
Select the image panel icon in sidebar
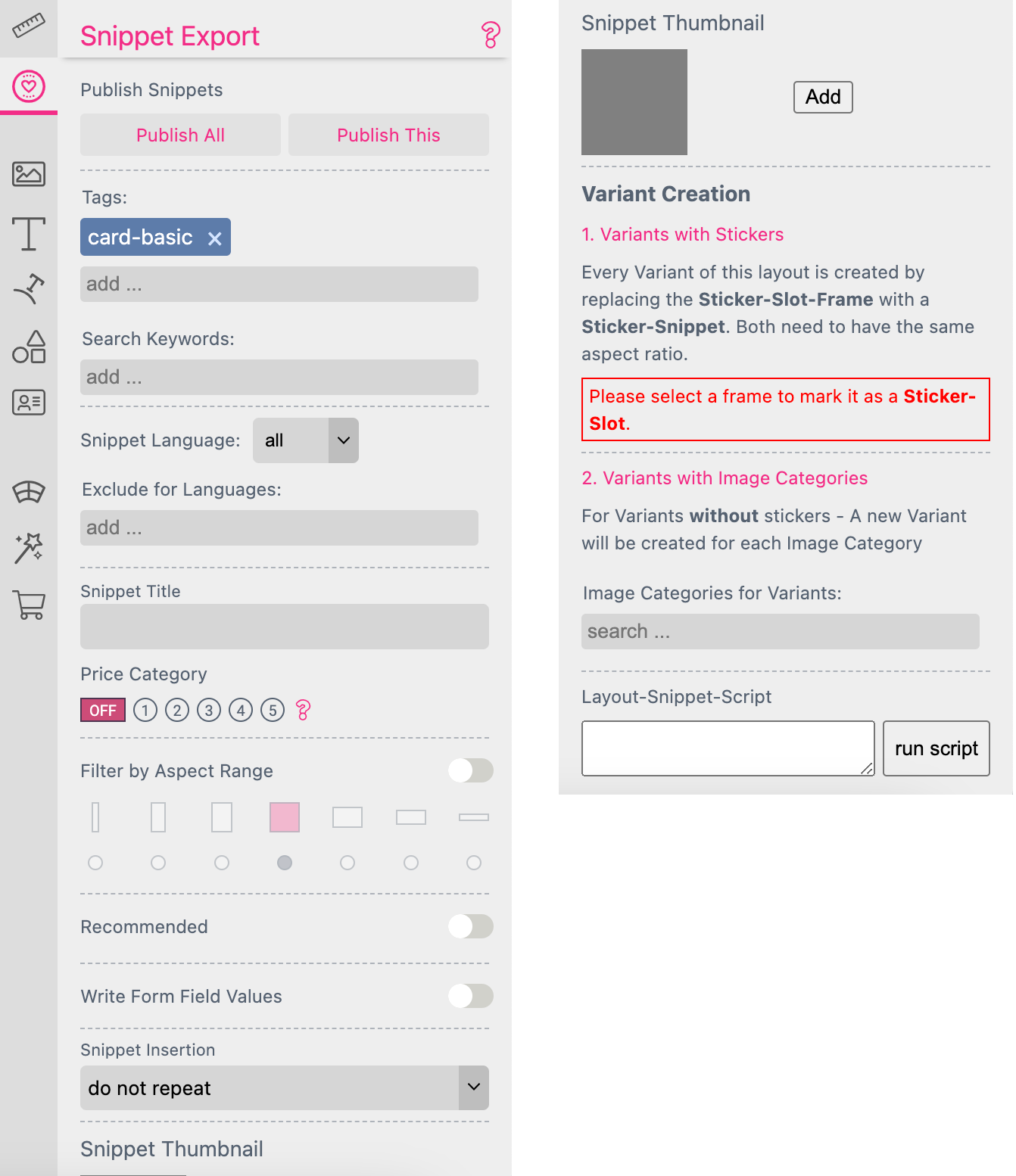tap(29, 174)
